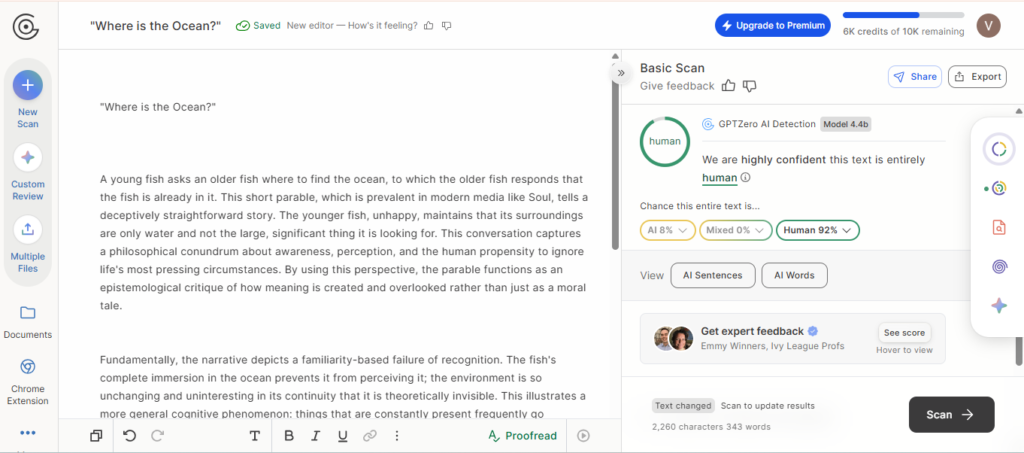
Task: Collapse the scan panel with double chevron
Action: (621, 73)
